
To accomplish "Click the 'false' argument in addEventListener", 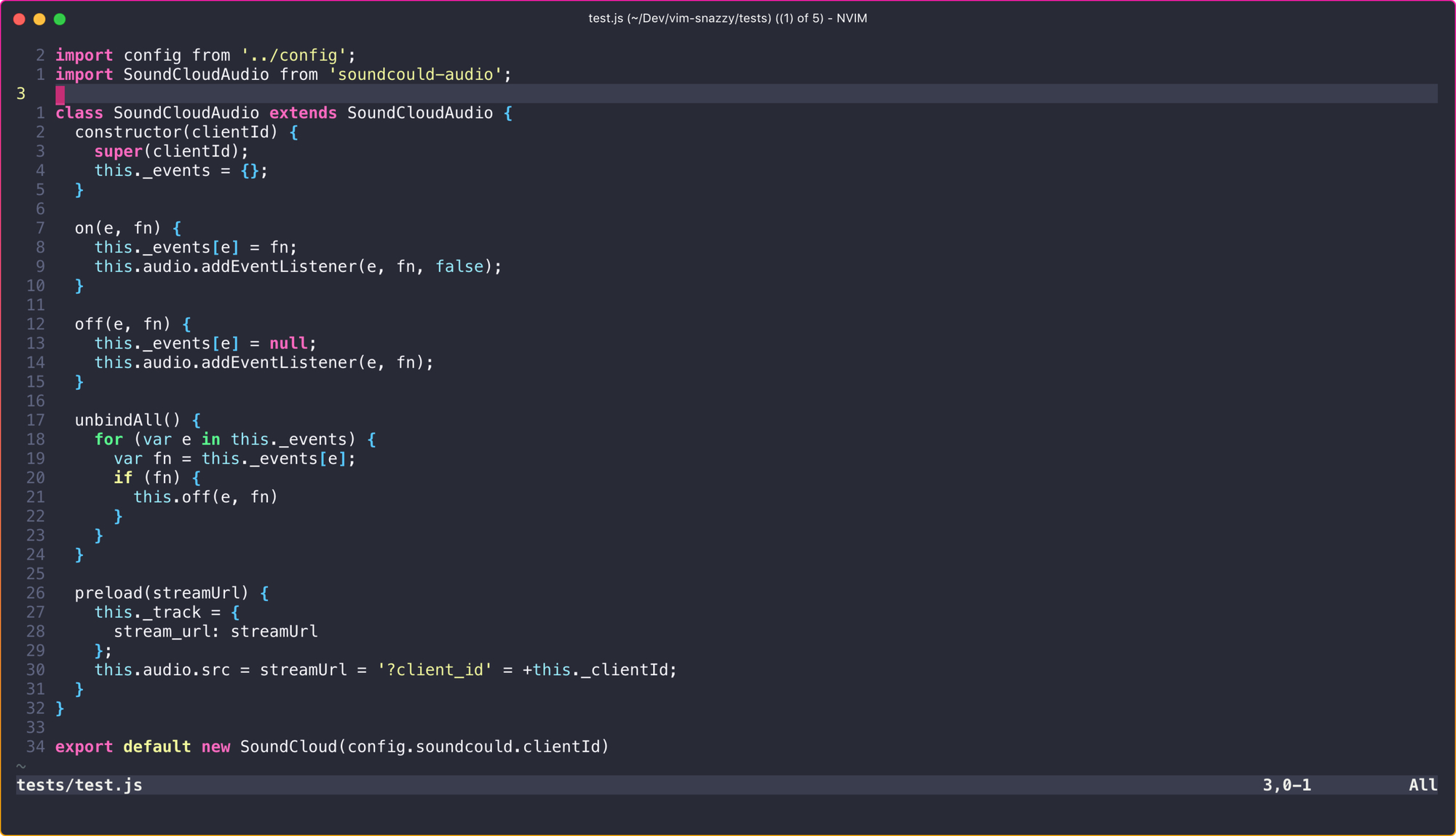I will (459, 266).
